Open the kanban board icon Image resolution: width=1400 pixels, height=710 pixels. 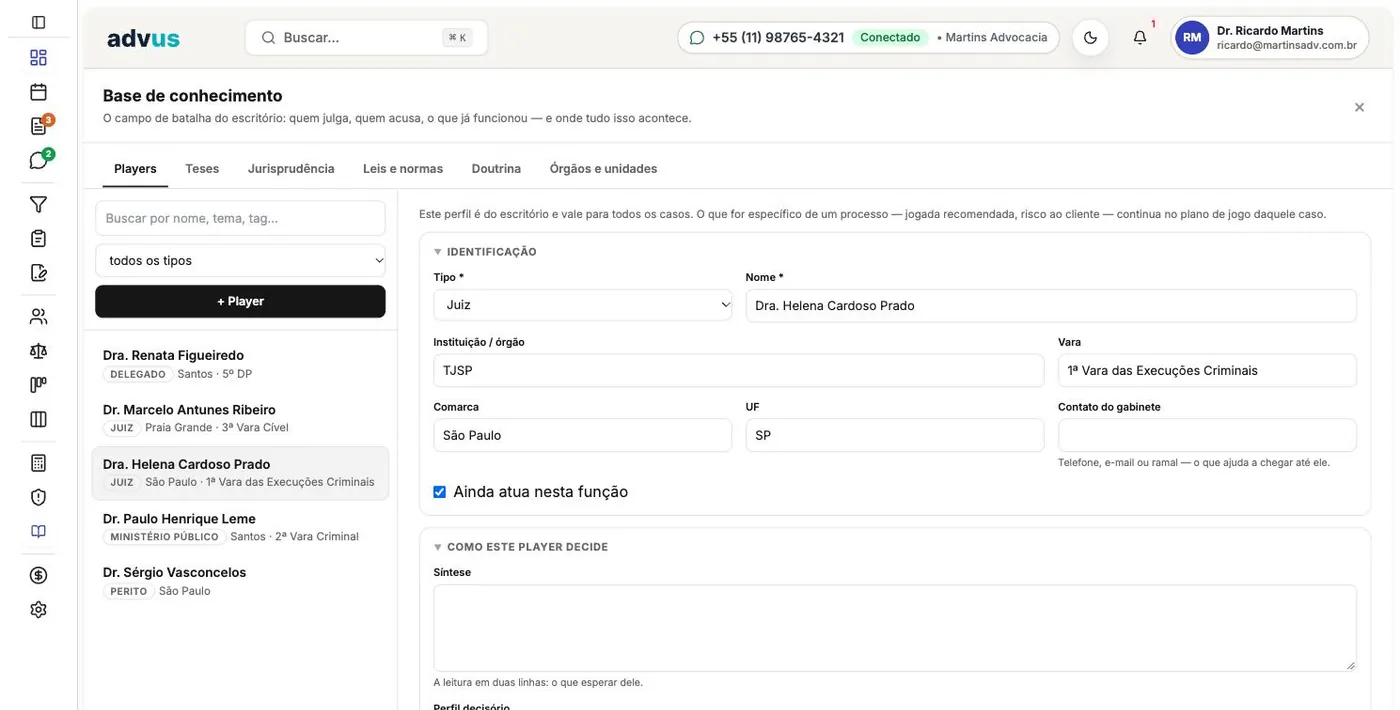point(38,385)
